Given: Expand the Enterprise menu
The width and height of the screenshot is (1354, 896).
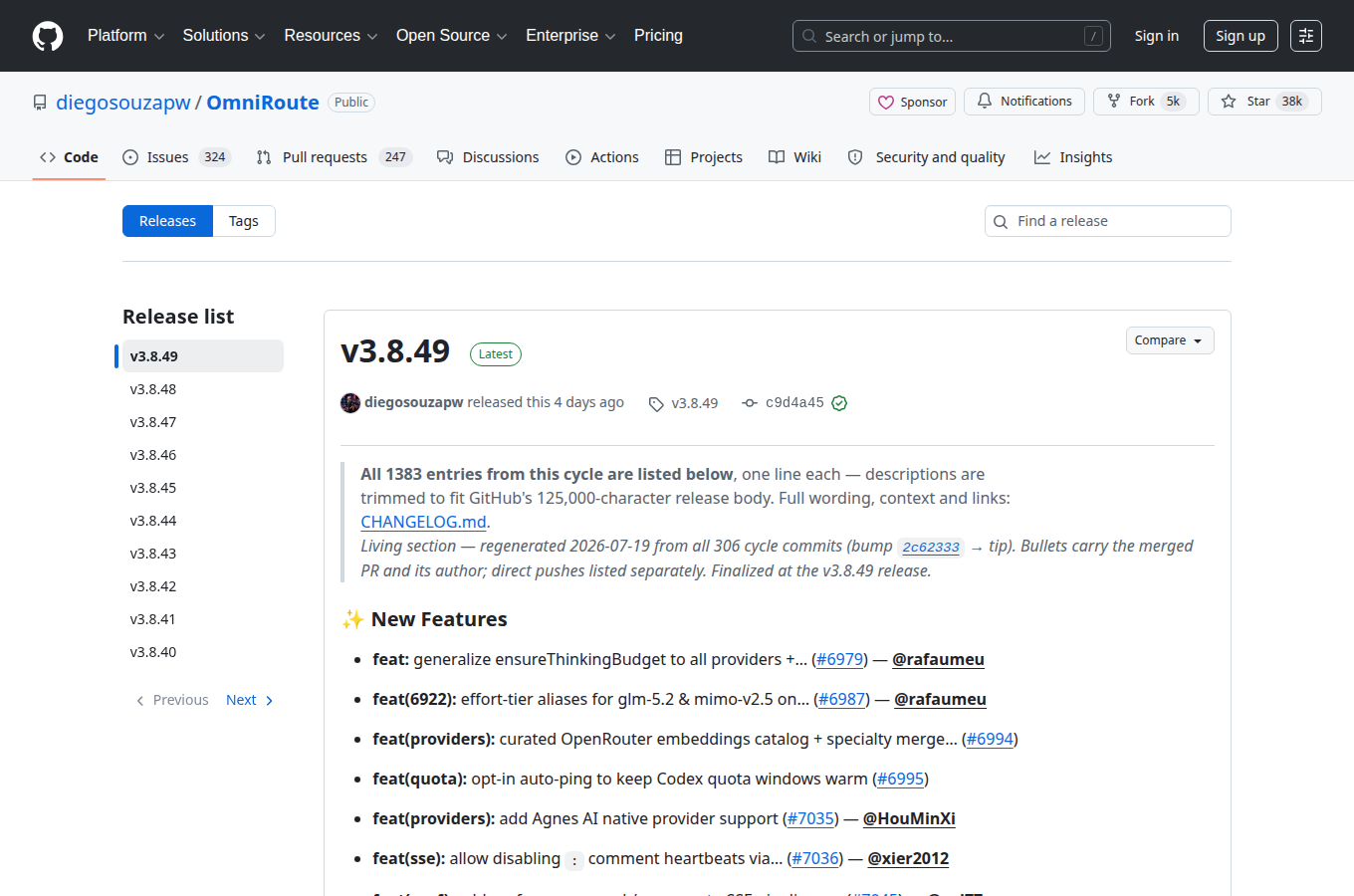Looking at the screenshot, I should (x=570, y=36).
